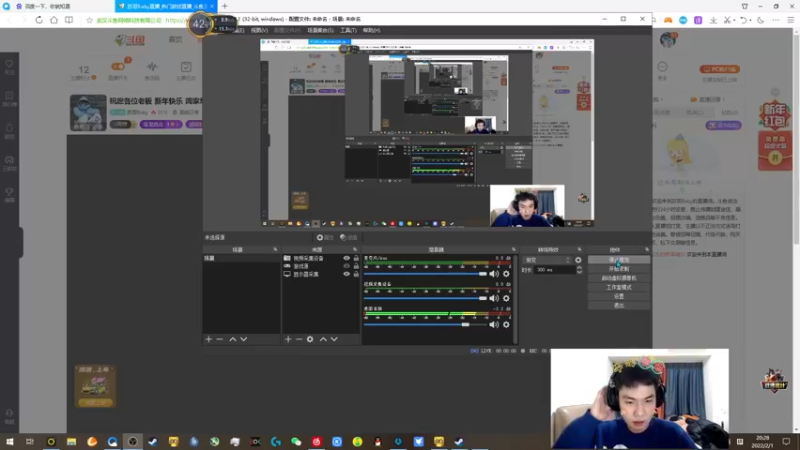Screen dimensions: 800x450
Task: Click 退出 to exit OBS
Action: [x=619, y=306]
